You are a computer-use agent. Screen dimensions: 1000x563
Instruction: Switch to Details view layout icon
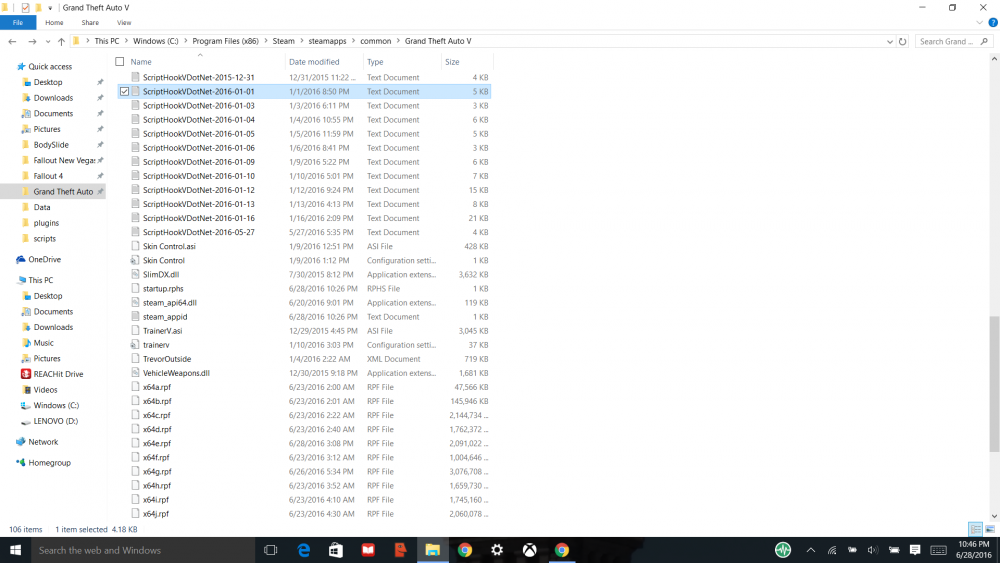(x=975, y=529)
